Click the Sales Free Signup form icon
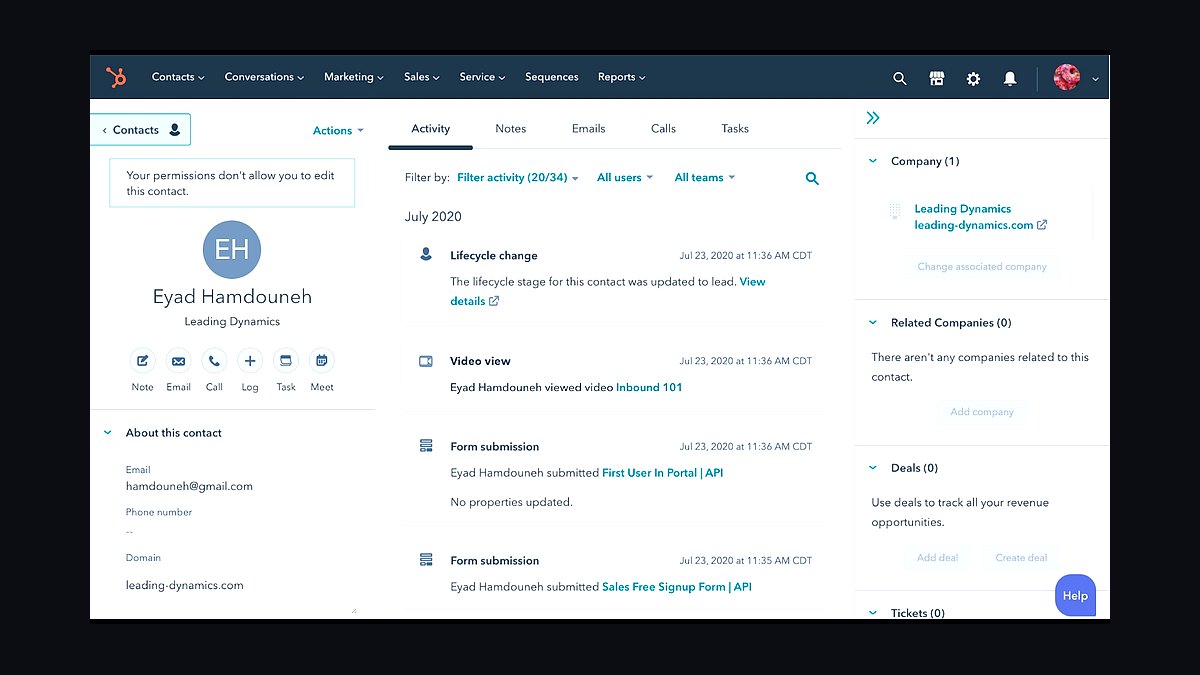Image resolution: width=1200 pixels, height=675 pixels. 426,560
